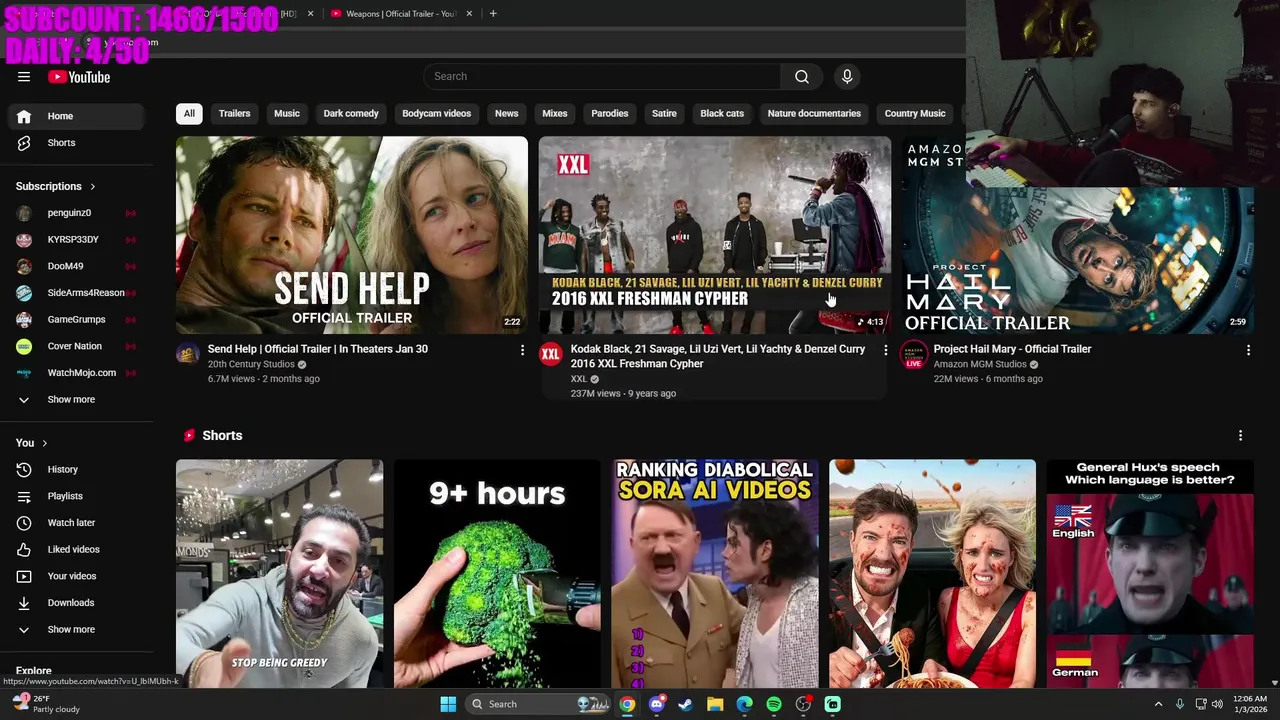Open Steam from taskbar

[685, 704]
